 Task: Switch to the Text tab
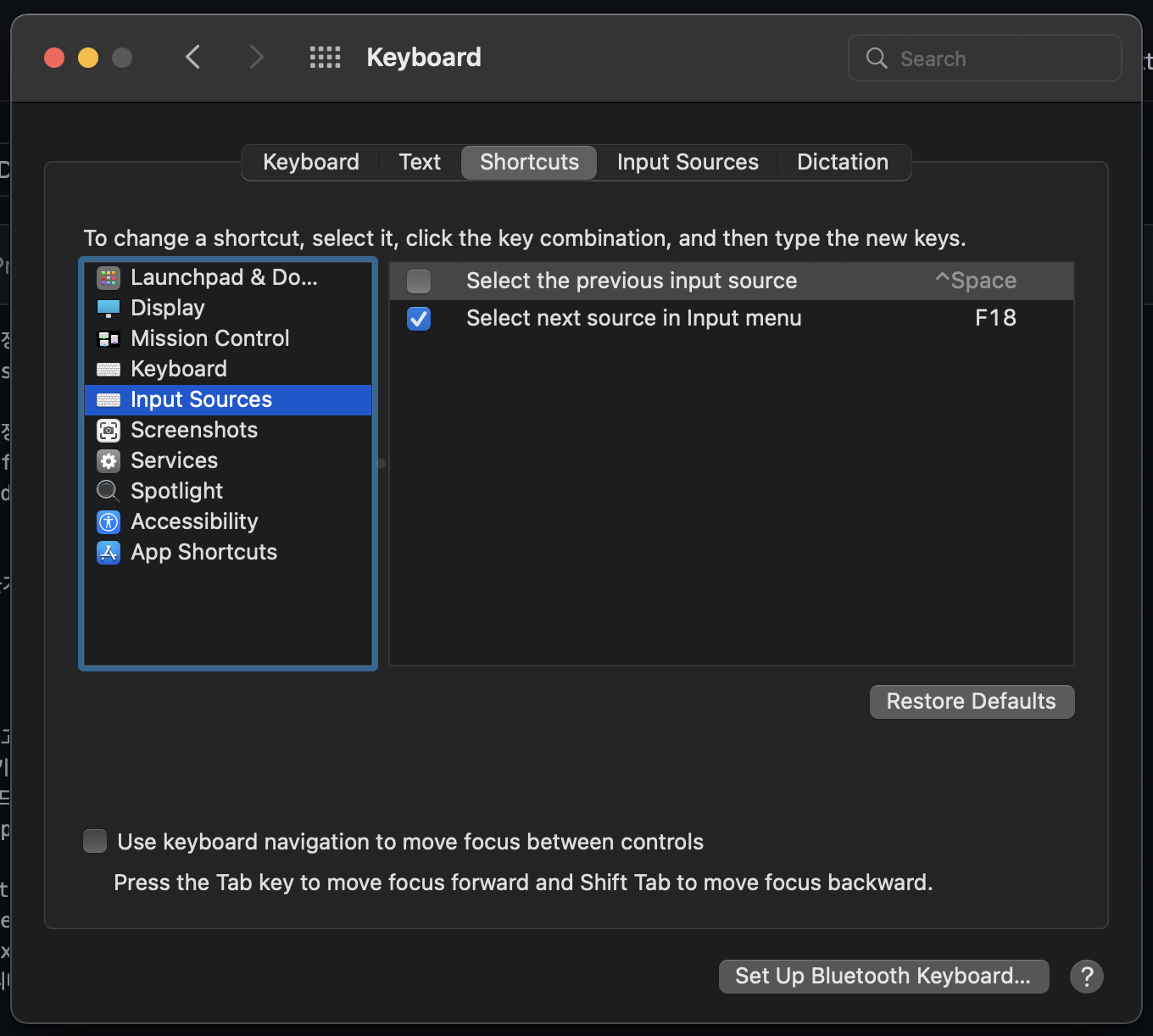pos(419,162)
